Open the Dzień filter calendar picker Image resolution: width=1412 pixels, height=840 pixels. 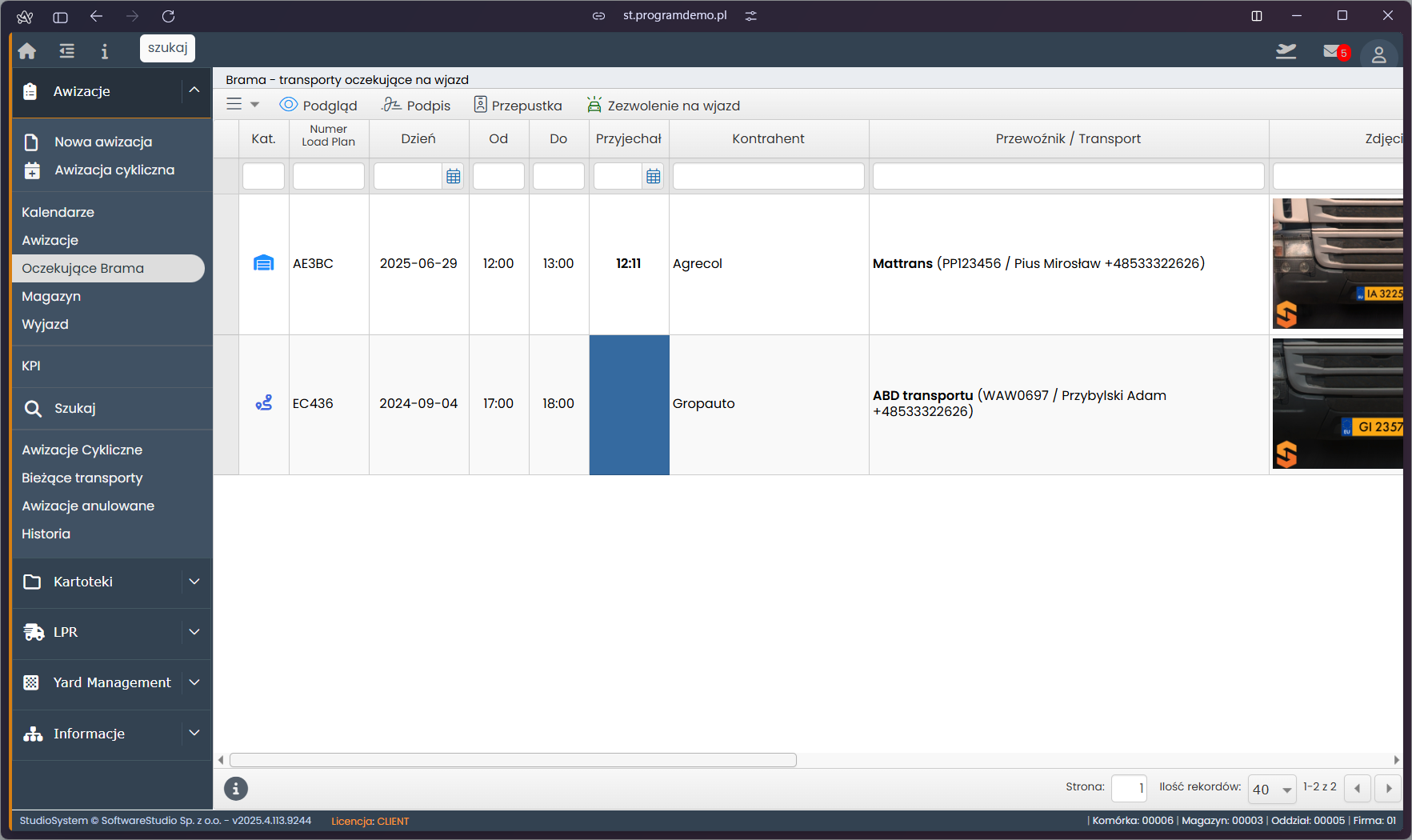[x=454, y=177]
